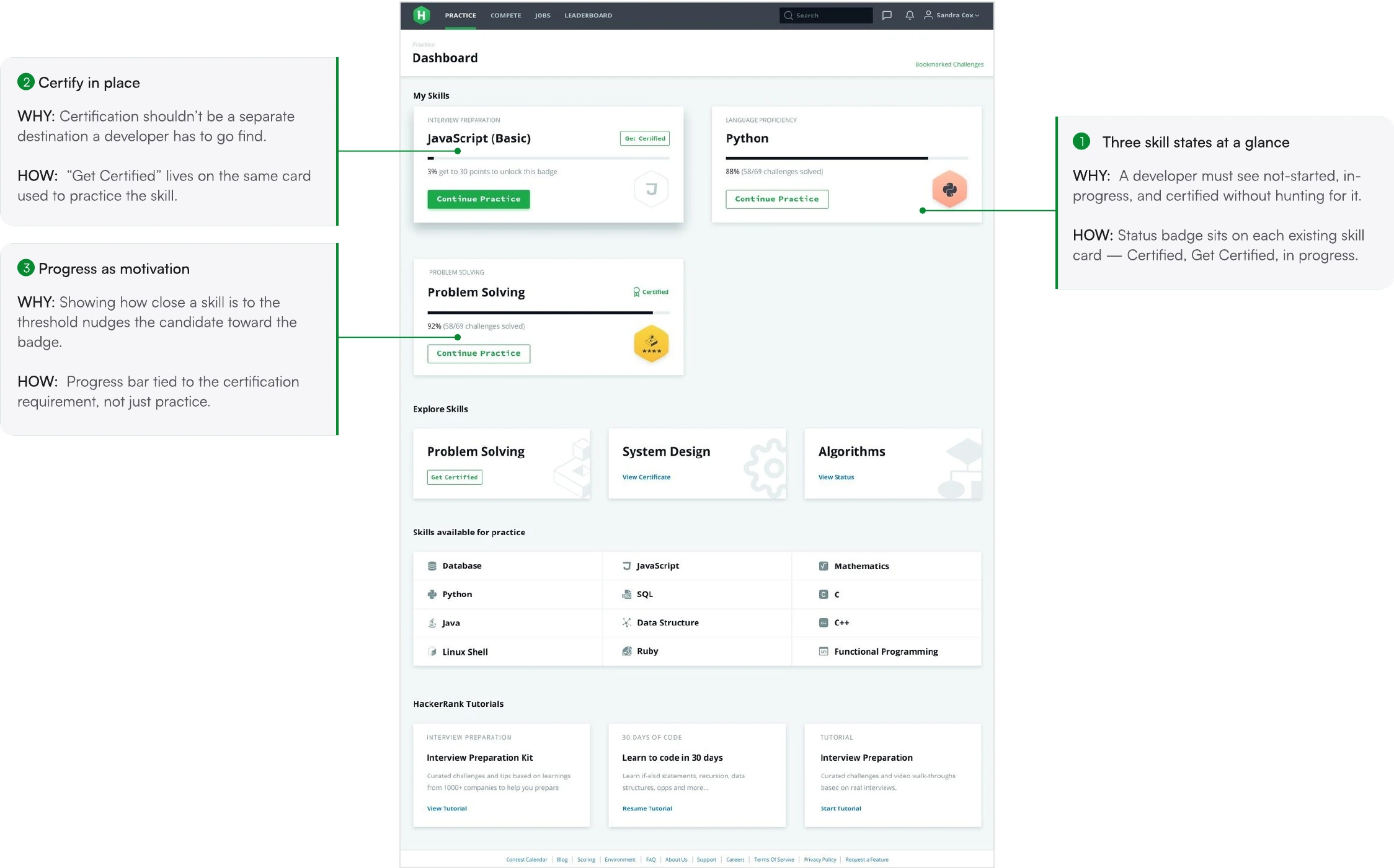
Task: Switch to the Compete tab
Action: coord(505,15)
